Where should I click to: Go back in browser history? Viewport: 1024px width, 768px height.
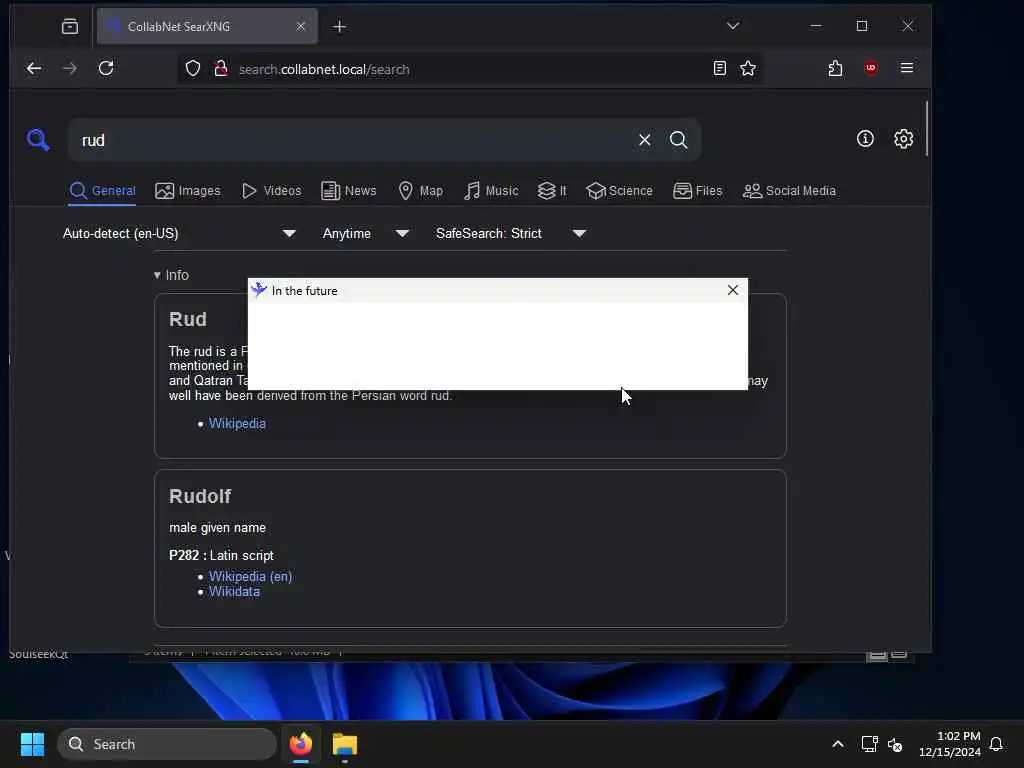(34, 68)
